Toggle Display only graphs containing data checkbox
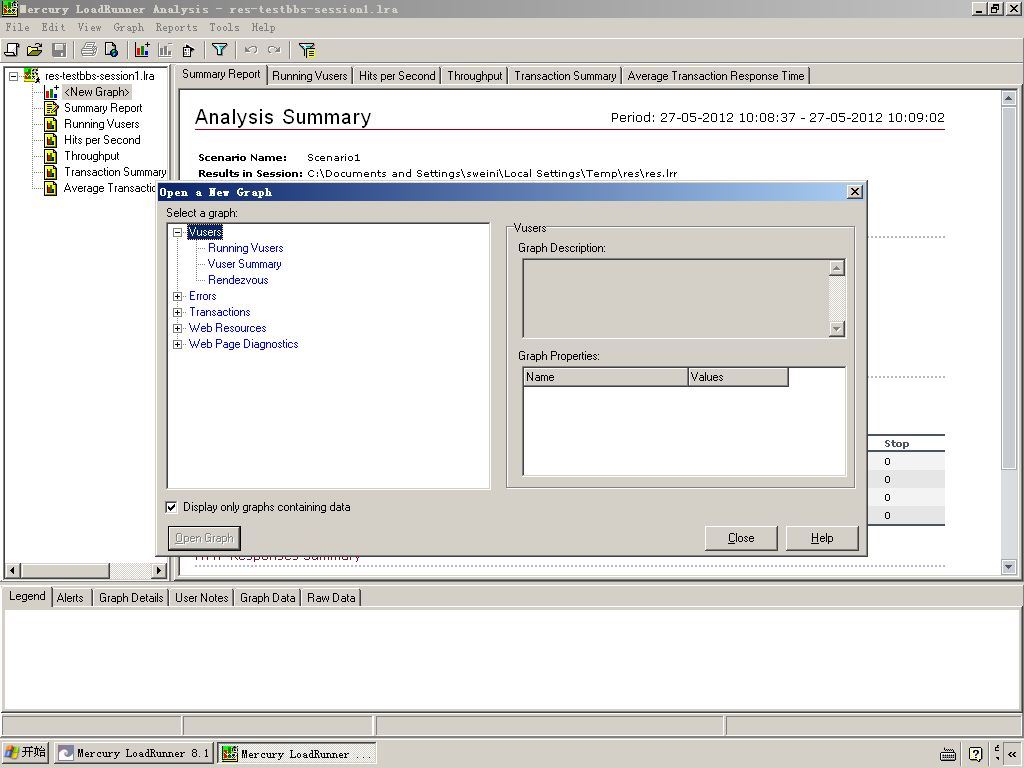Image resolution: width=1024 pixels, height=768 pixels. tap(171, 507)
